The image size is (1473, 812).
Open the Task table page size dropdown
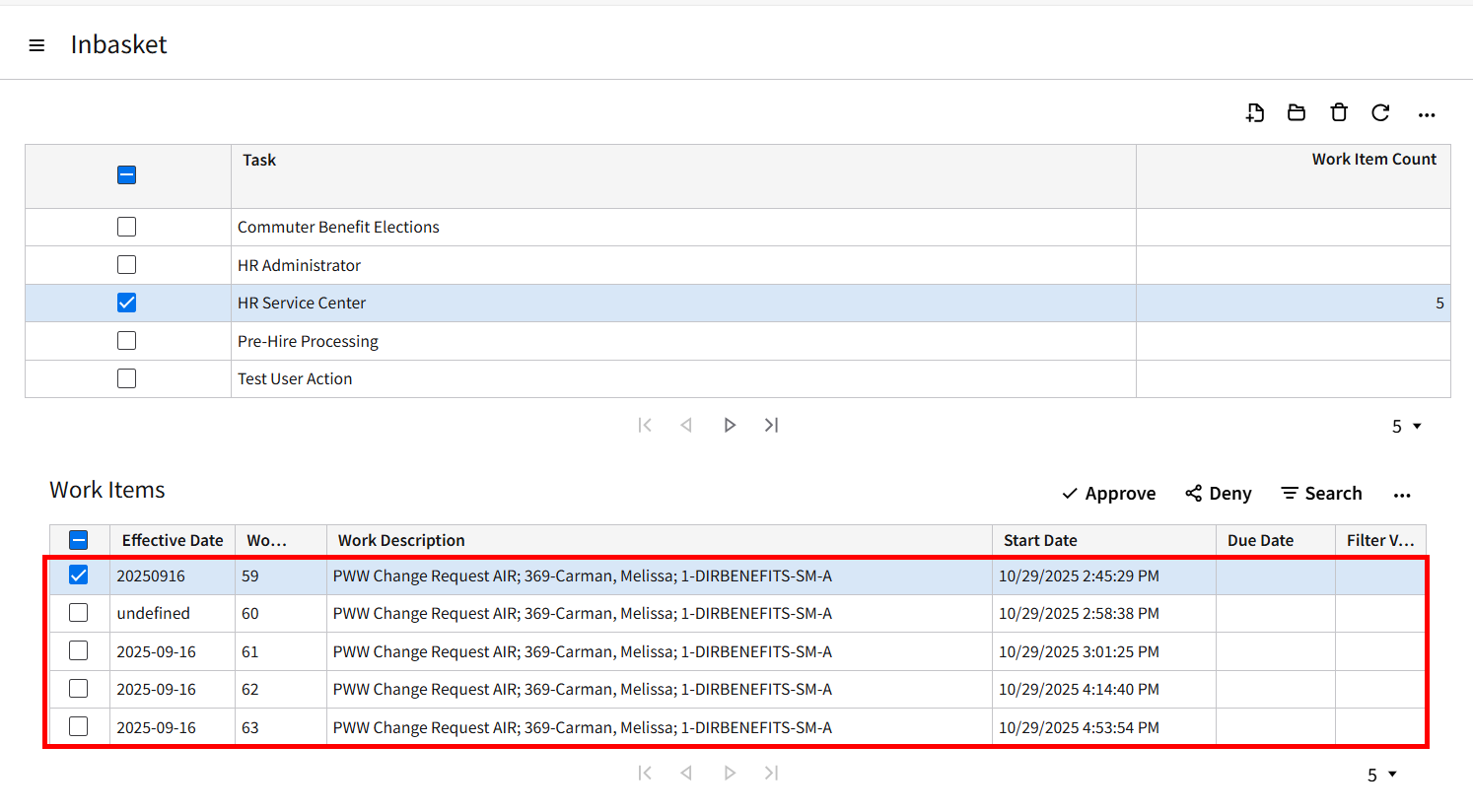pos(1407,426)
